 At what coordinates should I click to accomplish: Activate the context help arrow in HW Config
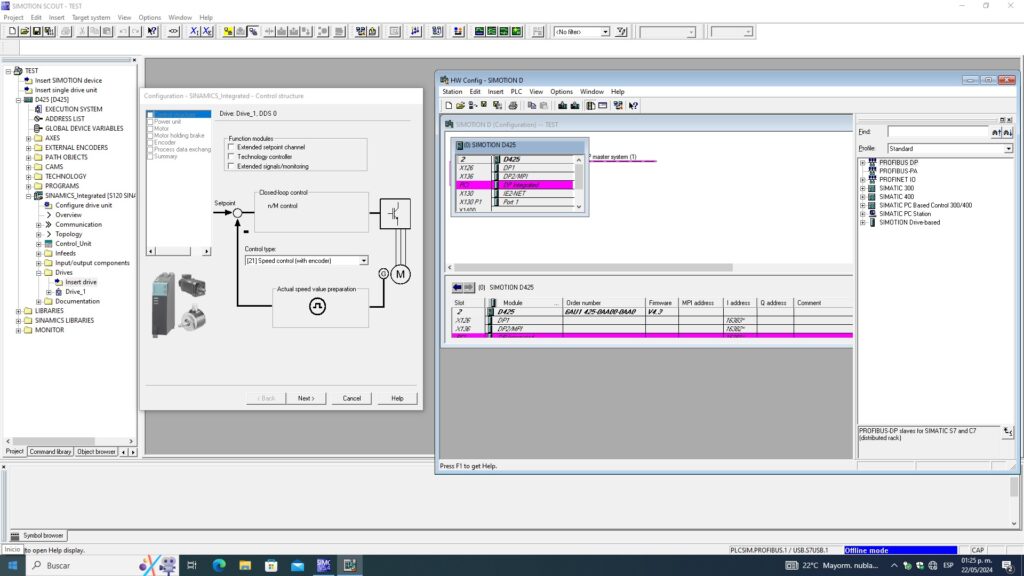pos(632,105)
